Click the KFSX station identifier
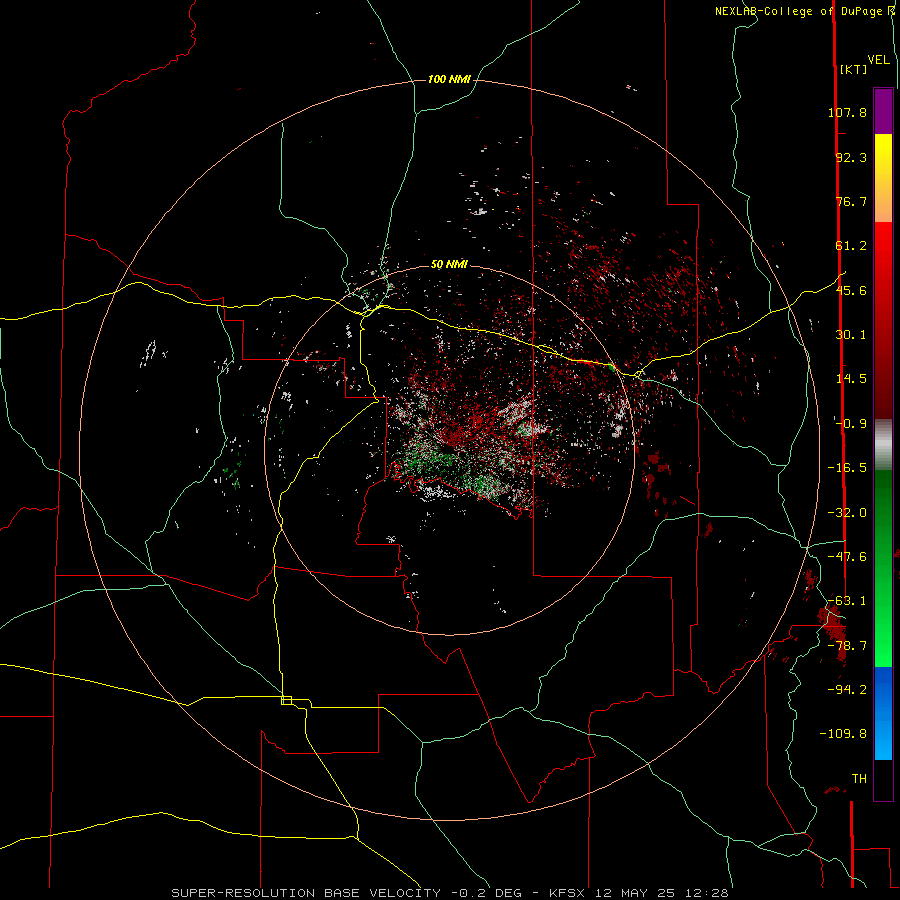The image size is (900, 900). [x=567, y=894]
